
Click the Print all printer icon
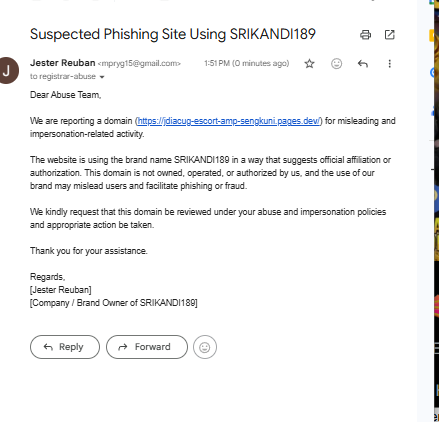click(365, 35)
